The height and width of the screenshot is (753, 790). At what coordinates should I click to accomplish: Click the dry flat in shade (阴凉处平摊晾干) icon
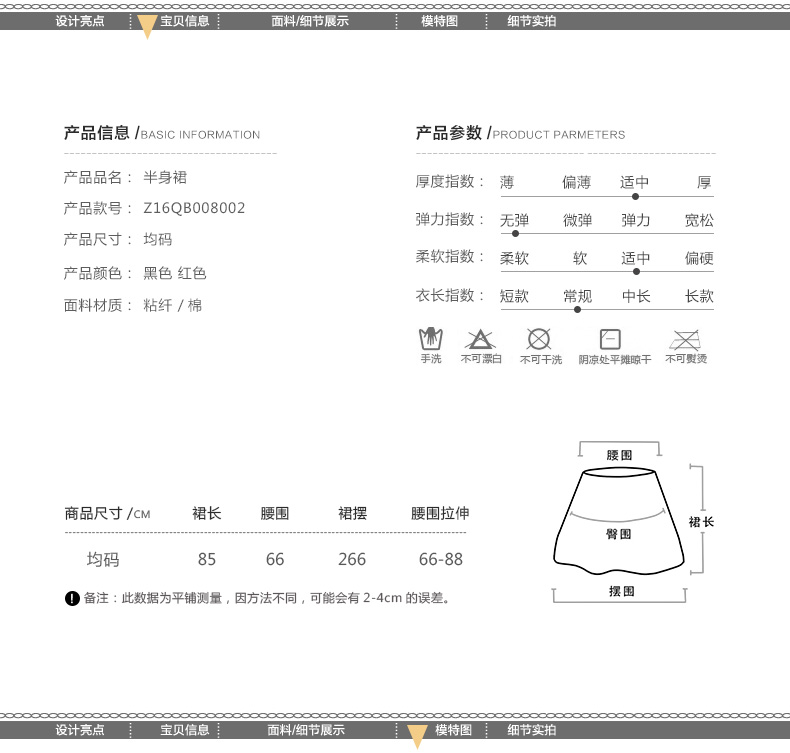coord(610,339)
